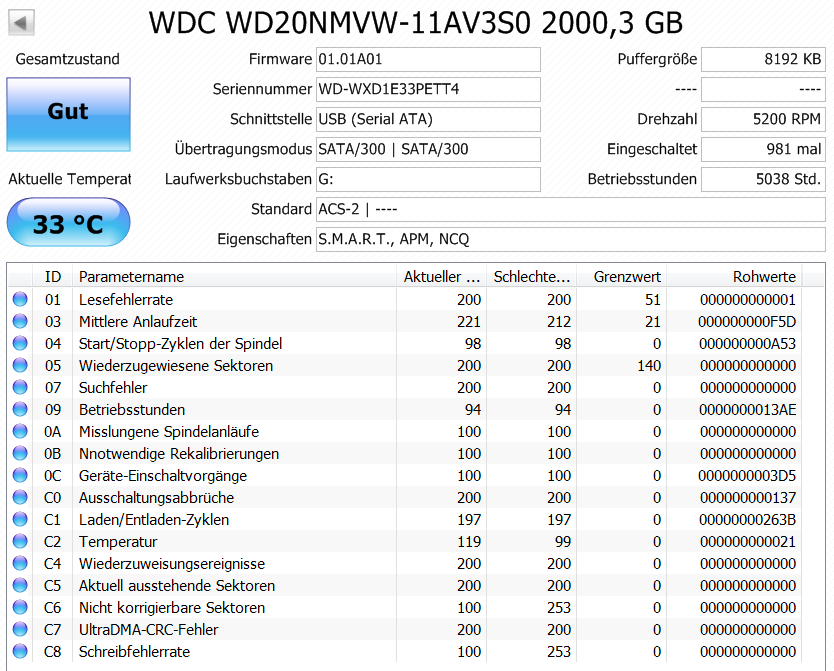
Task: Select the Geräte-Einschaltvorgänge row
Action: coord(406,475)
